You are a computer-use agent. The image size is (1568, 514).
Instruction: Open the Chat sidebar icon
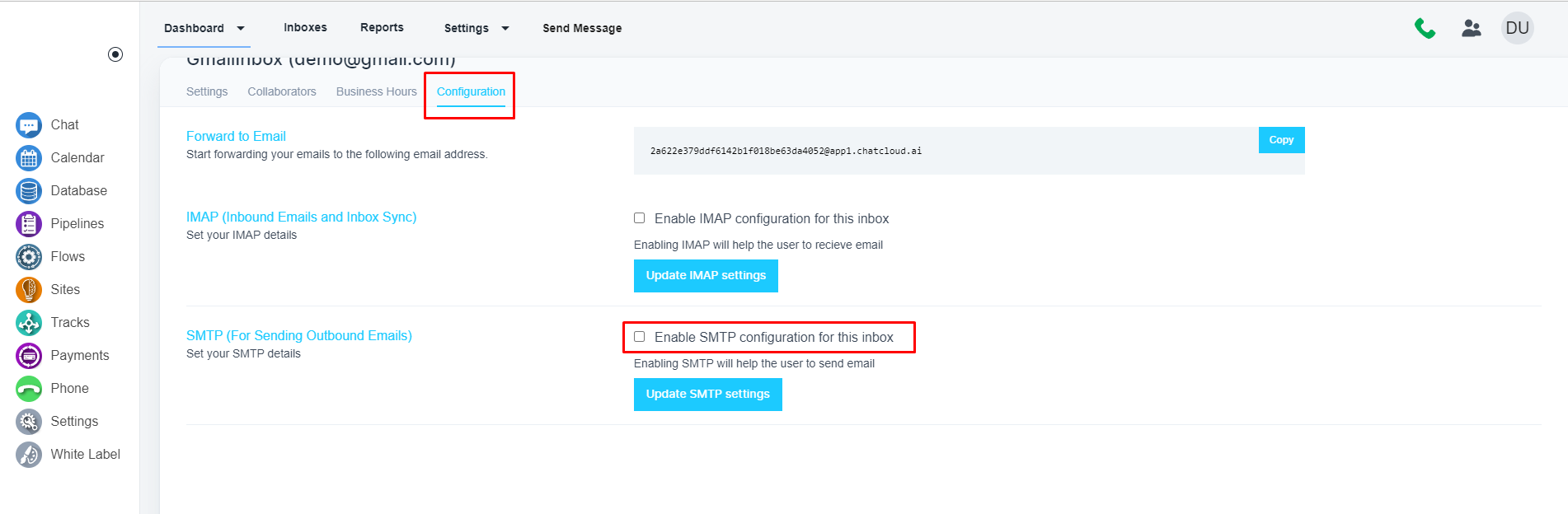tap(29, 125)
